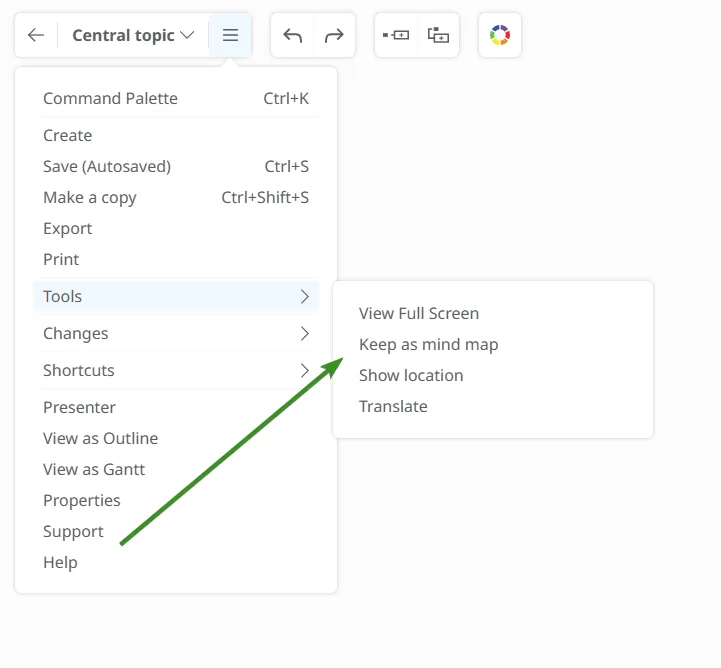Choose View Full Screen in Tools submenu

(419, 313)
